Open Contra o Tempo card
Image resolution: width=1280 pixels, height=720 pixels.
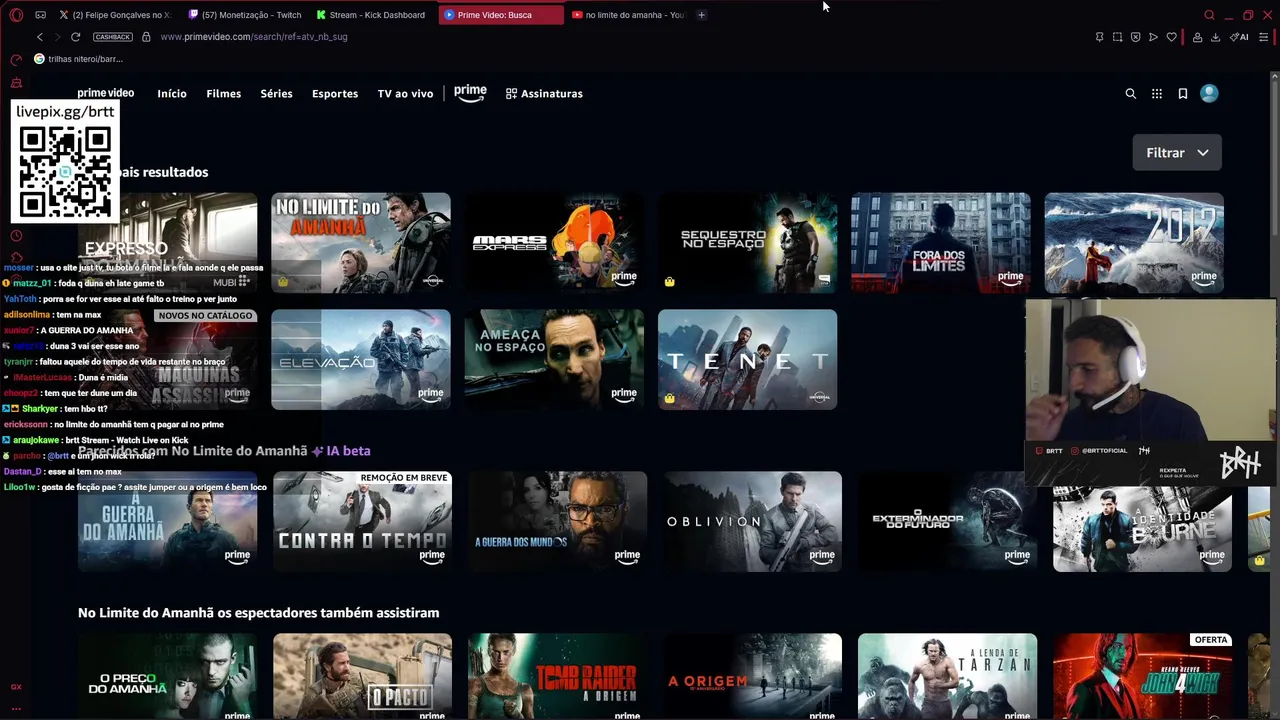tap(362, 522)
